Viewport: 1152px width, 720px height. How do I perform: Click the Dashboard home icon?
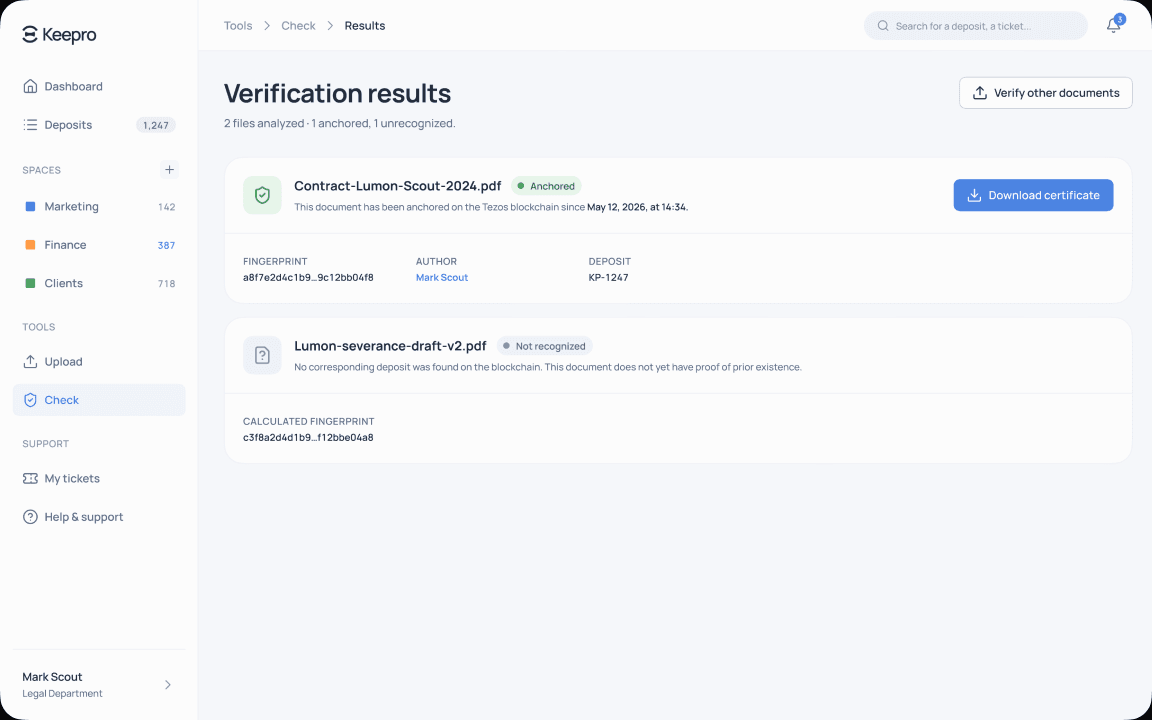[30, 86]
